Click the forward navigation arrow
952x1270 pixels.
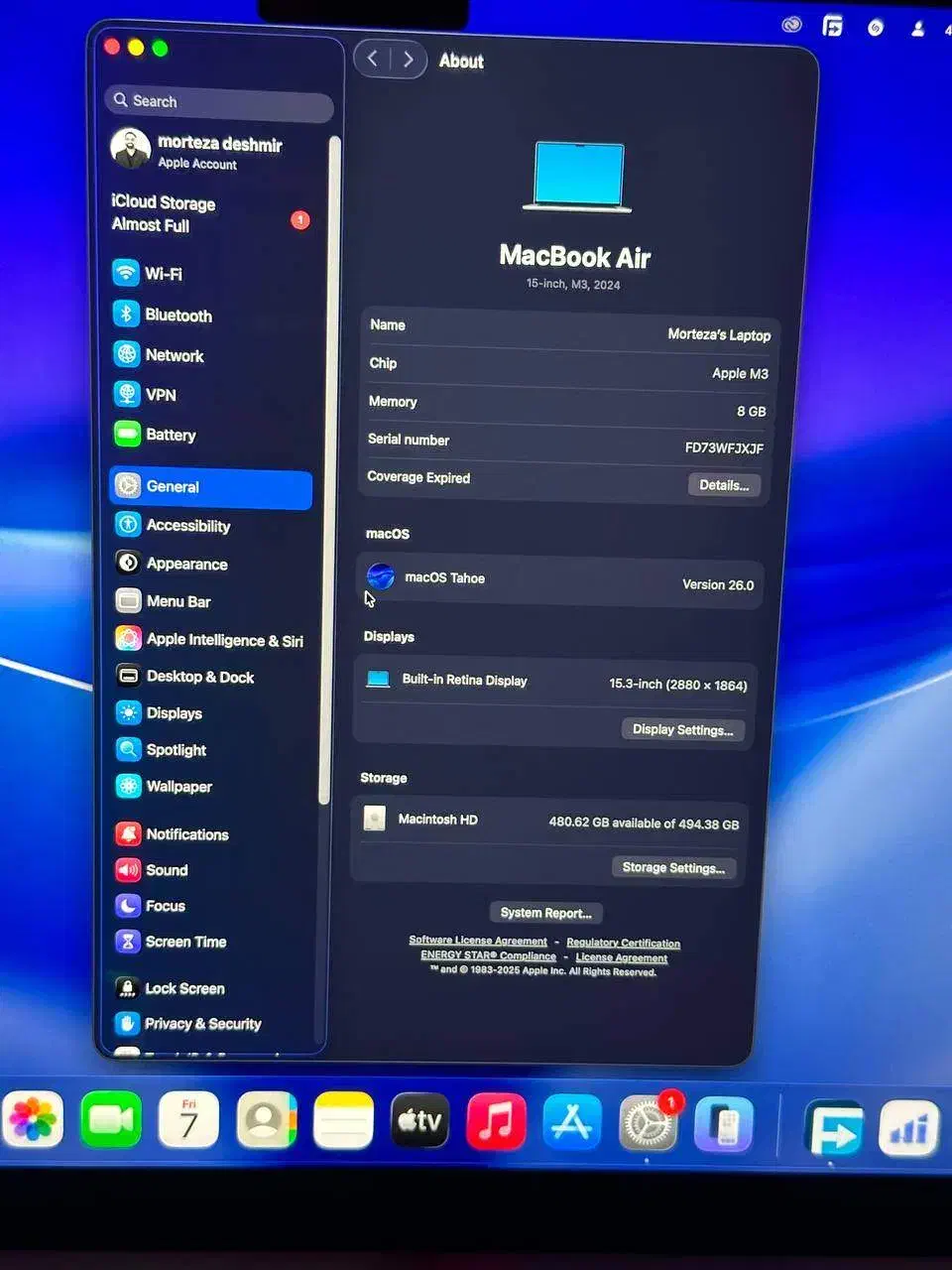point(408,58)
